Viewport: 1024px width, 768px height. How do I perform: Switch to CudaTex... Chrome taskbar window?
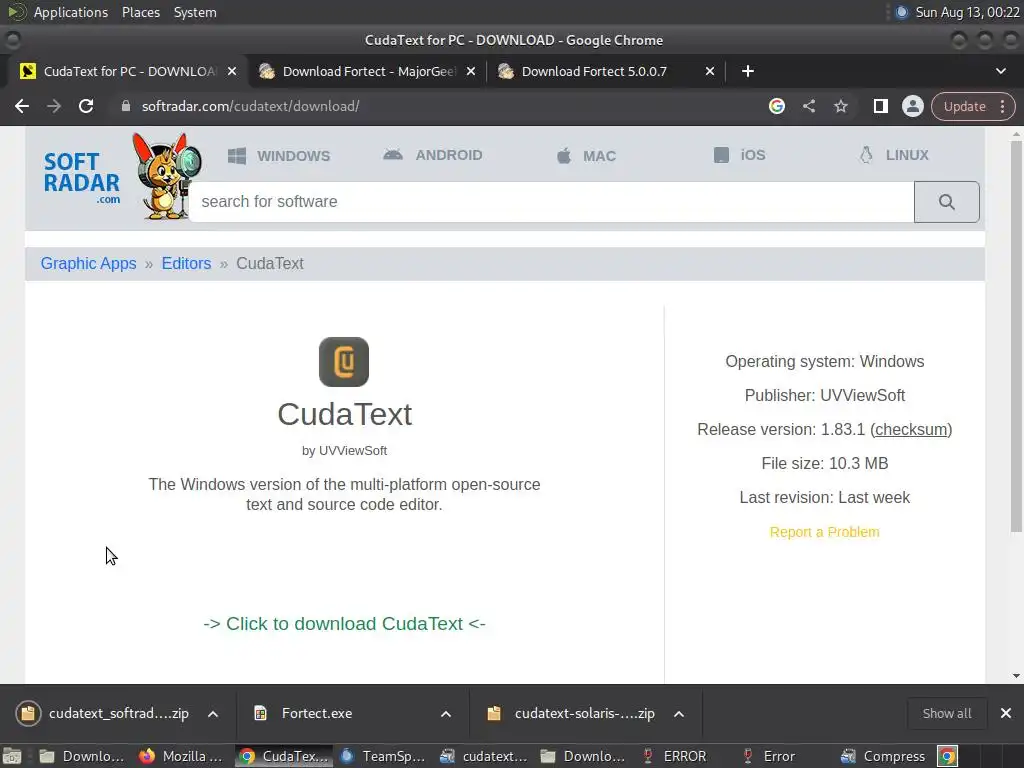tap(283, 756)
